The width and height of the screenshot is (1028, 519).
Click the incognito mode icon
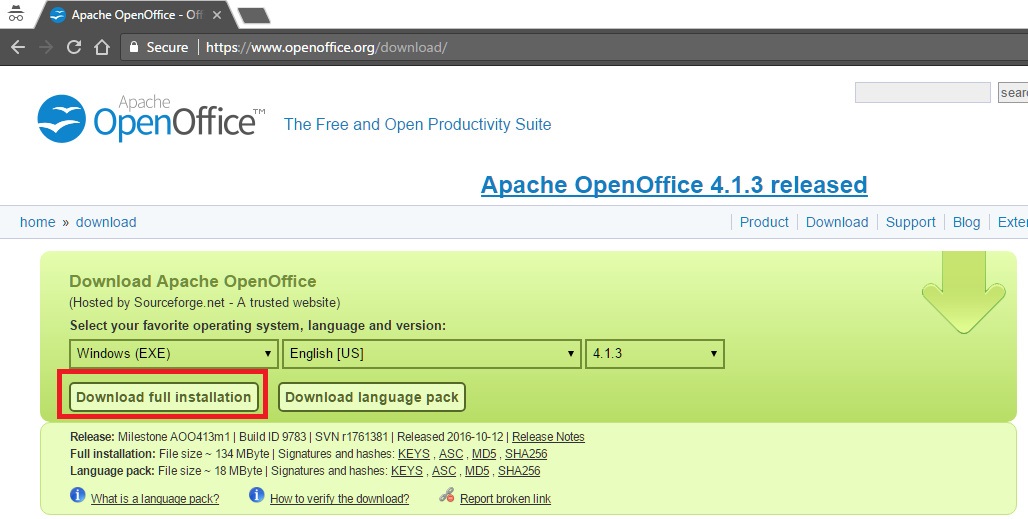[16, 14]
